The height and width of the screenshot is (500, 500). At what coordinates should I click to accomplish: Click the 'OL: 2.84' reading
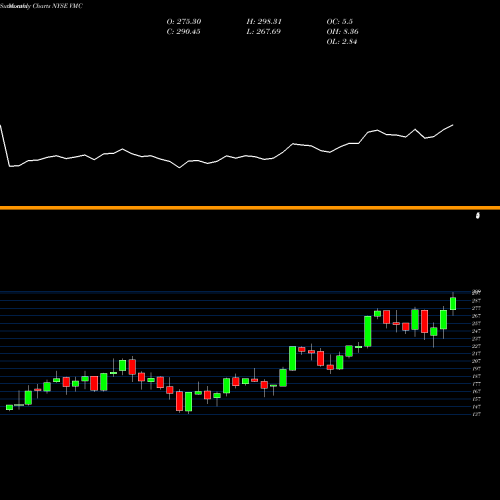(x=342, y=42)
